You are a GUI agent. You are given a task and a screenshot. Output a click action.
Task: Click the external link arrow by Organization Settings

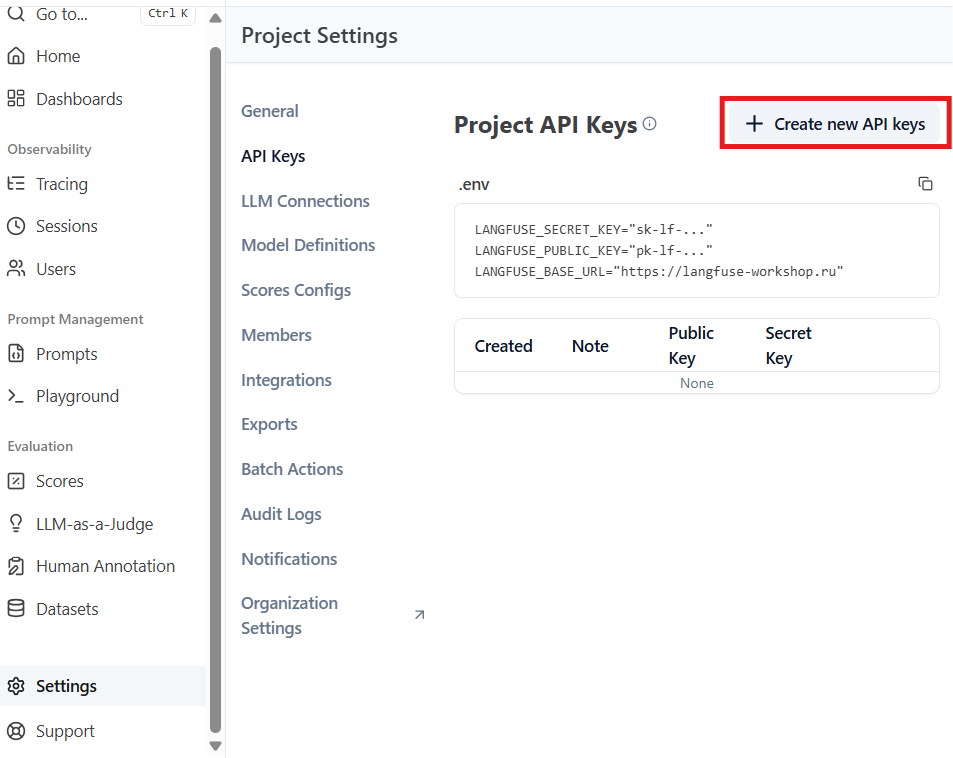coord(419,615)
